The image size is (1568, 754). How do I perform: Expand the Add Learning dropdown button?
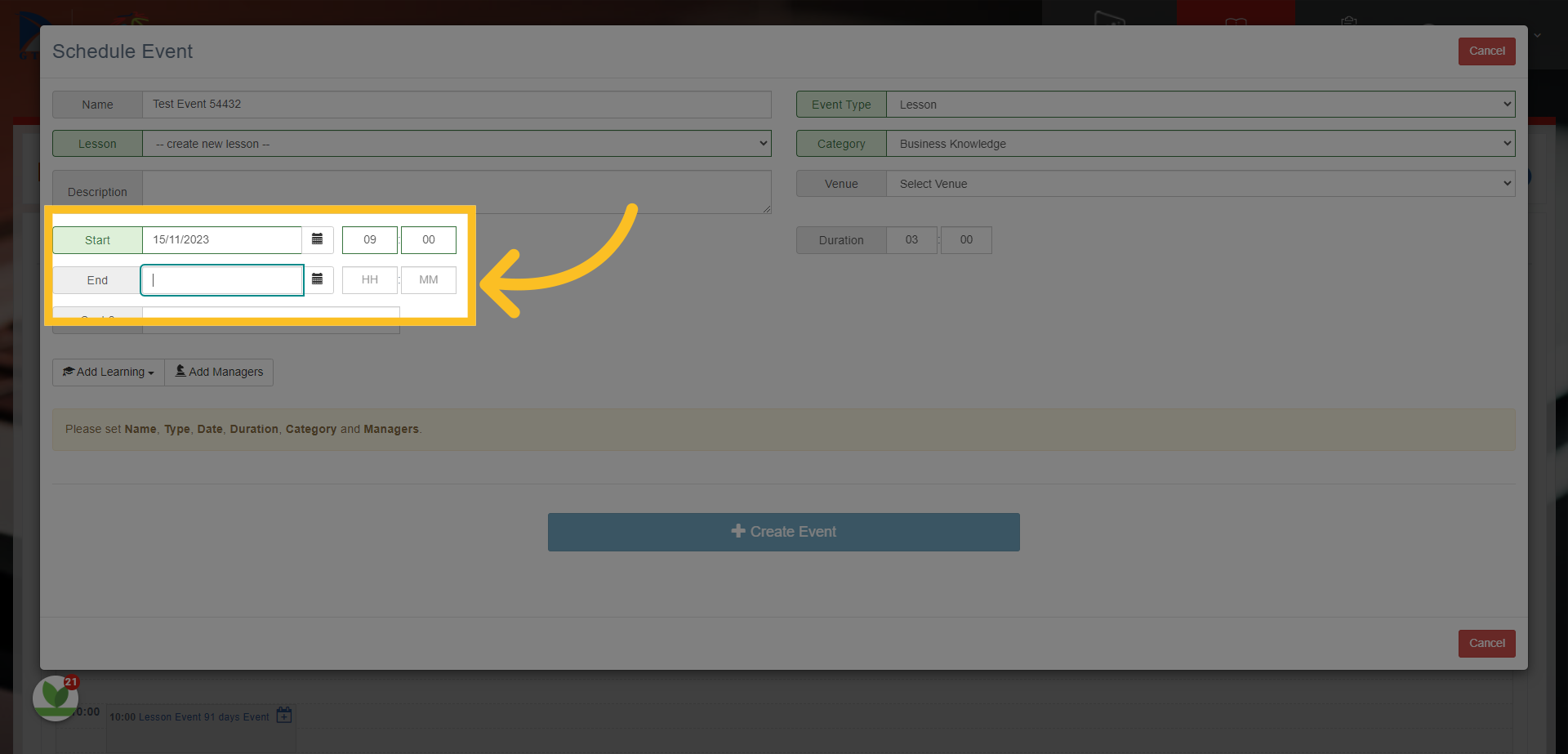109,372
